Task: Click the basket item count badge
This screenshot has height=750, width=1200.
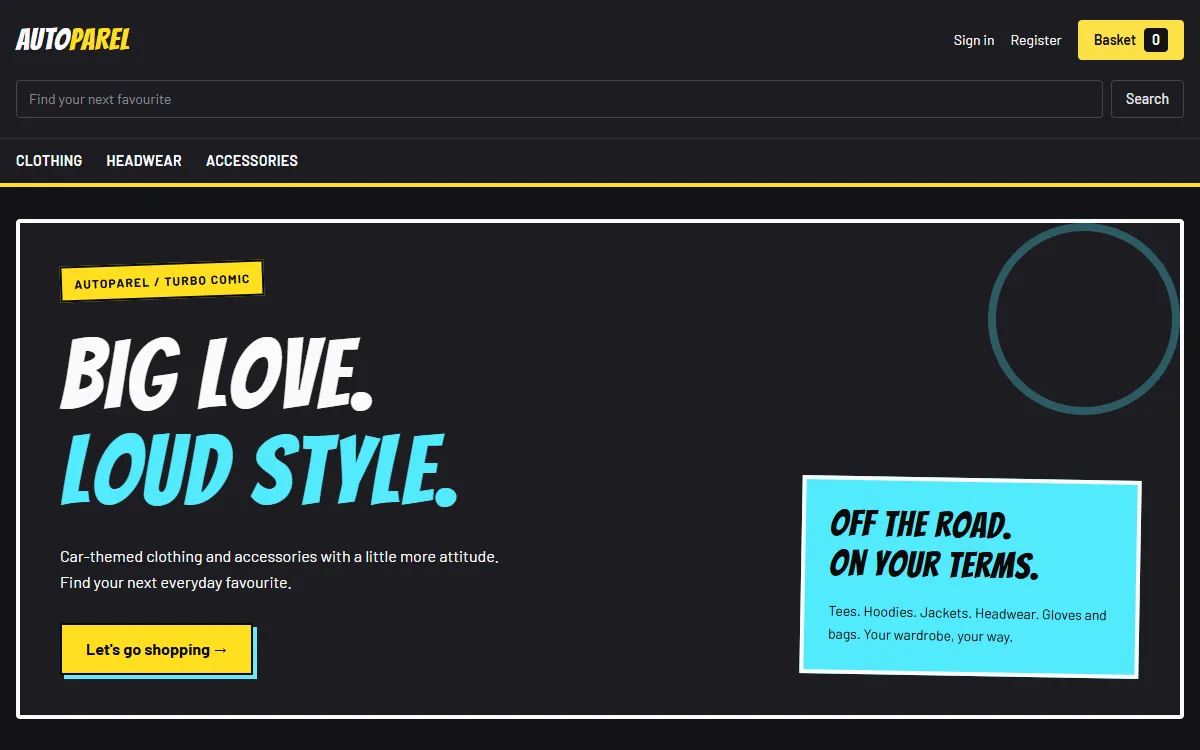Action: click(x=1156, y=40)
